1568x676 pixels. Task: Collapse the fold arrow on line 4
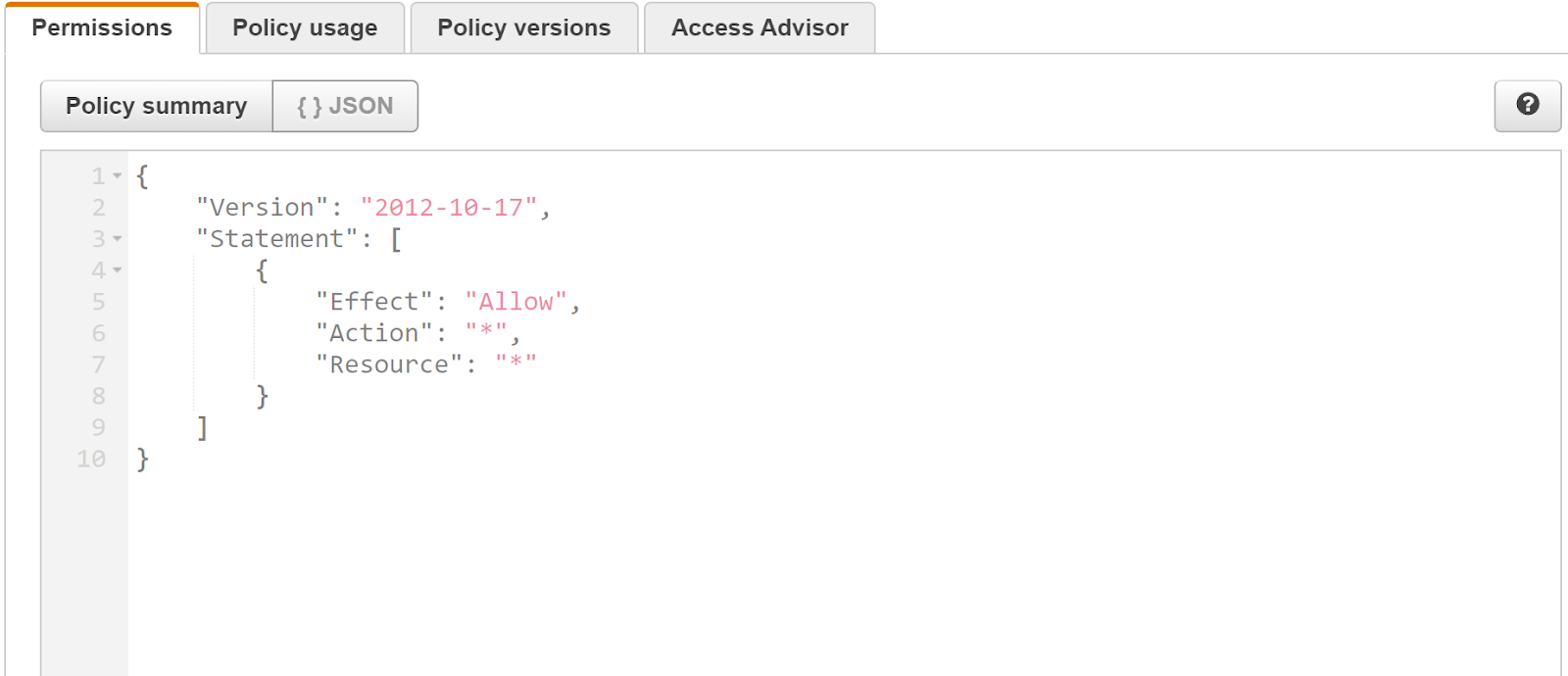pyautogui.click(x=118, y=270)
